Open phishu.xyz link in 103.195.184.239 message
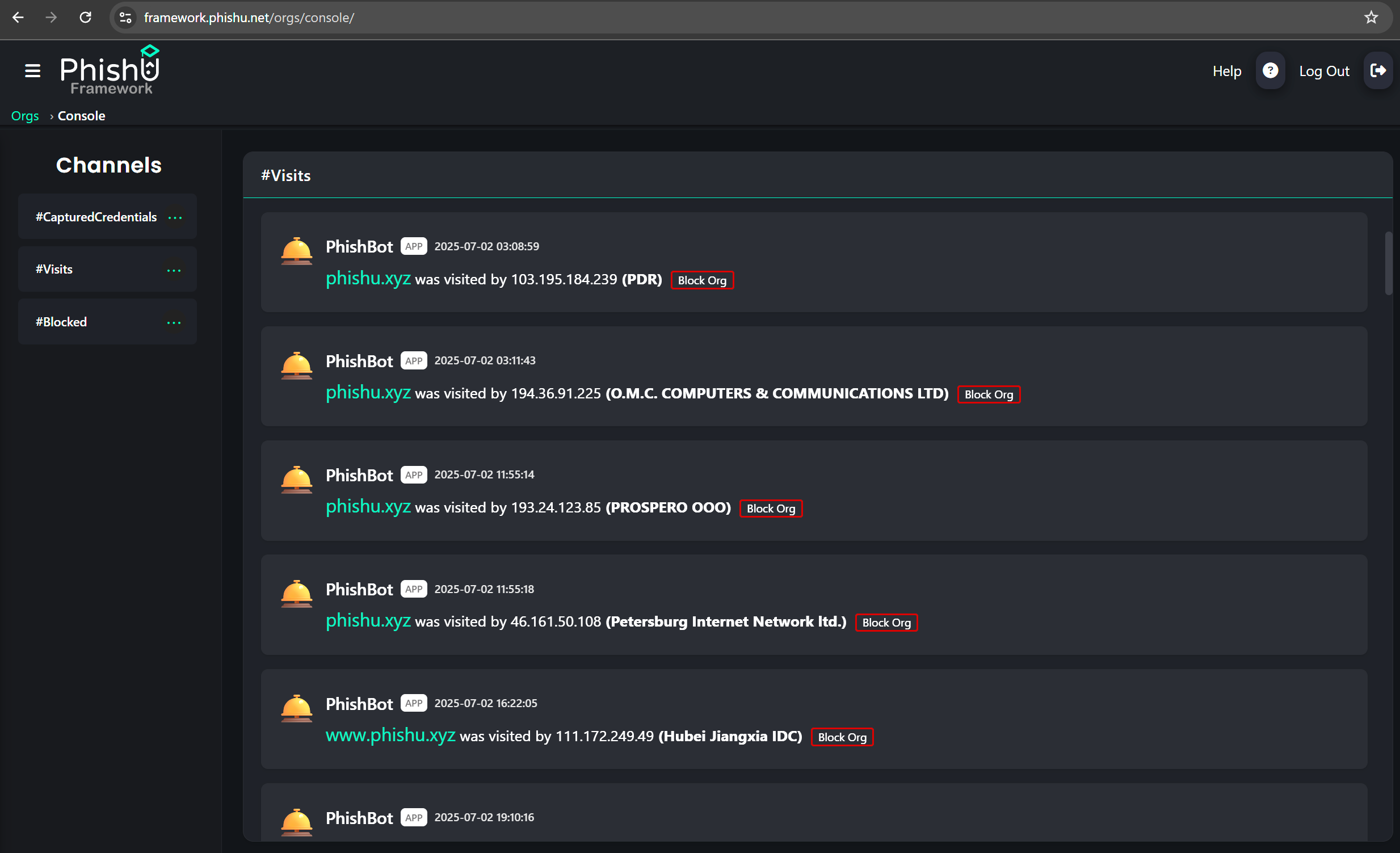The image size is (1400, 853). point(368,279)
